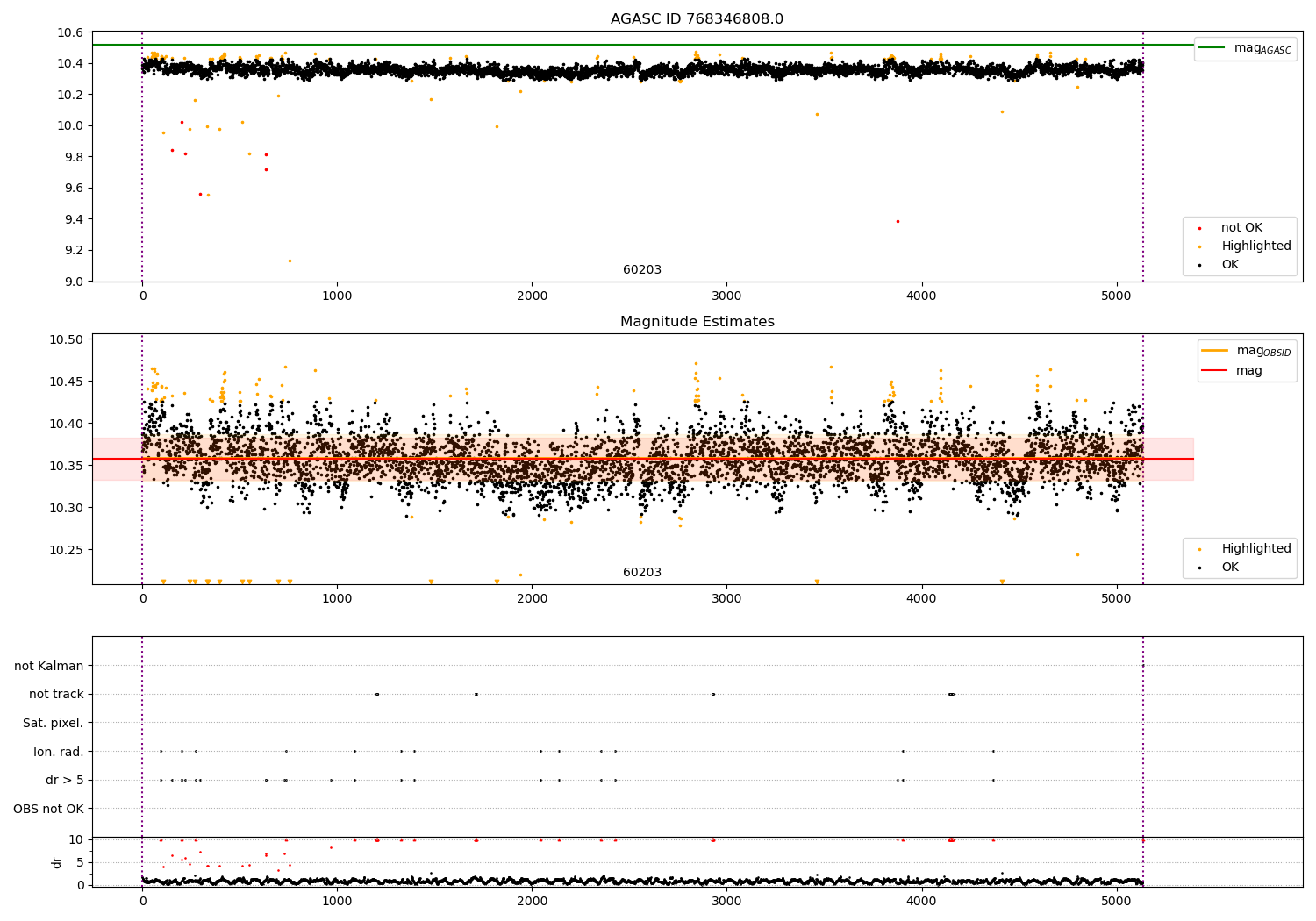Screen dimensions: 1316x921
Task: Click x-axis tick '2000' under bottom plot
Action: [532, 901]
